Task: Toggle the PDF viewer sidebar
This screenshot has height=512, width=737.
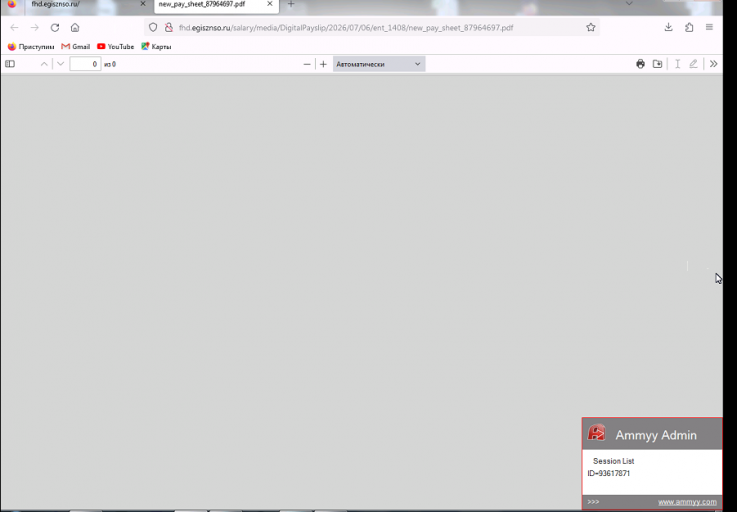Action: [10, 64]
